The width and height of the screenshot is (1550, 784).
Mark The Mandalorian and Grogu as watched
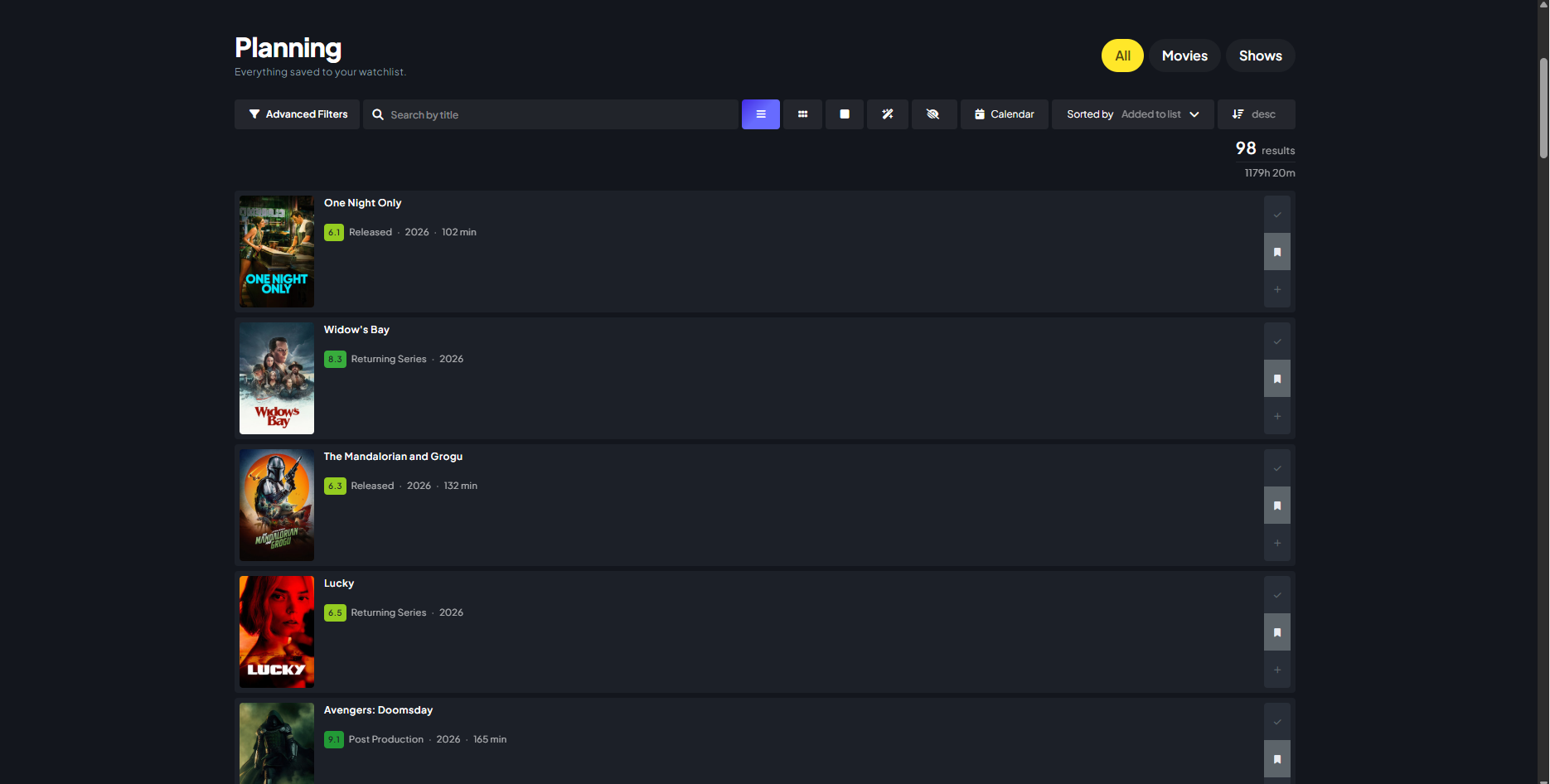[1277, 468]
